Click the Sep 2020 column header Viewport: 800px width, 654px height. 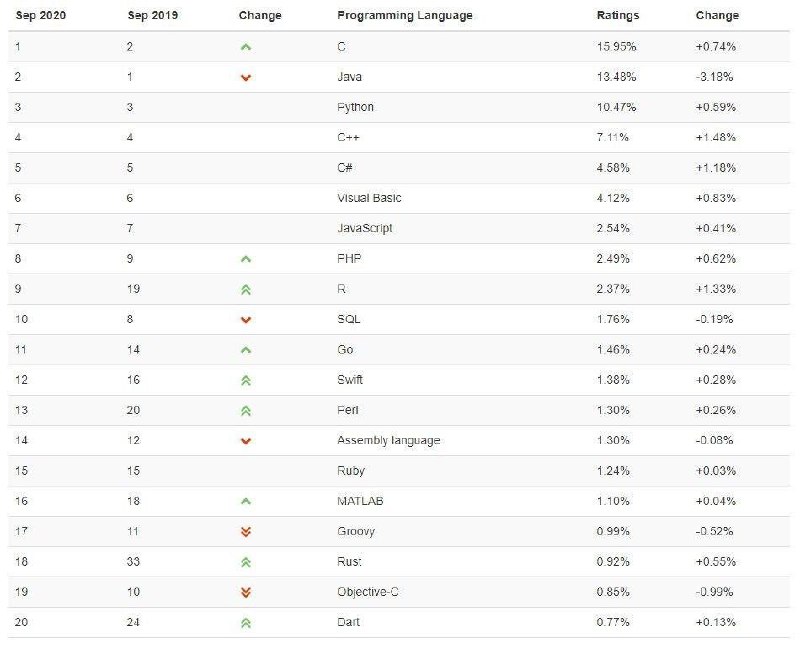[x=41, y=15]
